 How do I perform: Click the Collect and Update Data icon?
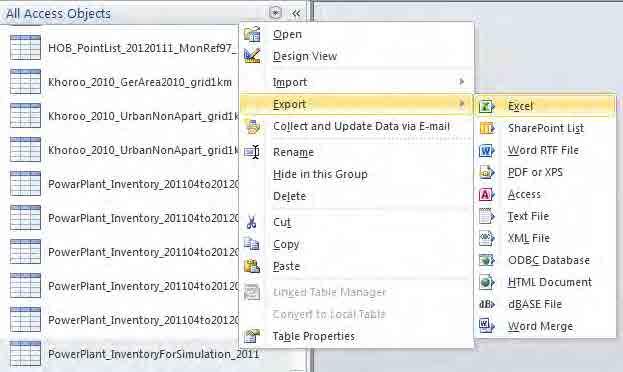click(x=252, y=126)
